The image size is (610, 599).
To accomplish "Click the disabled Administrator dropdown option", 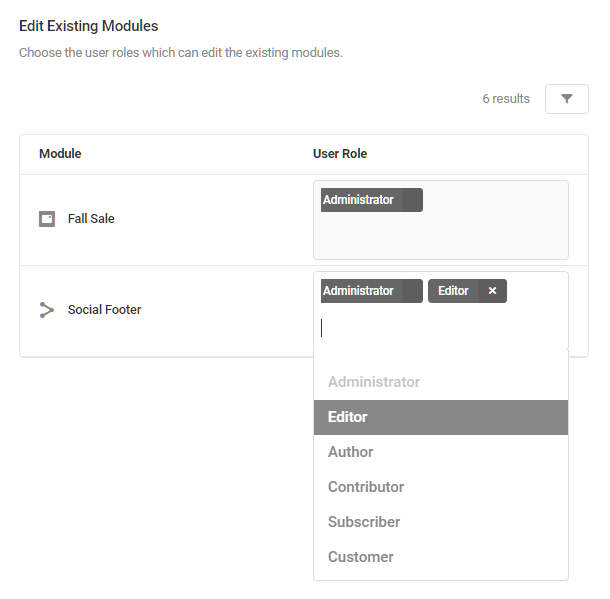I will click(441, 382).
